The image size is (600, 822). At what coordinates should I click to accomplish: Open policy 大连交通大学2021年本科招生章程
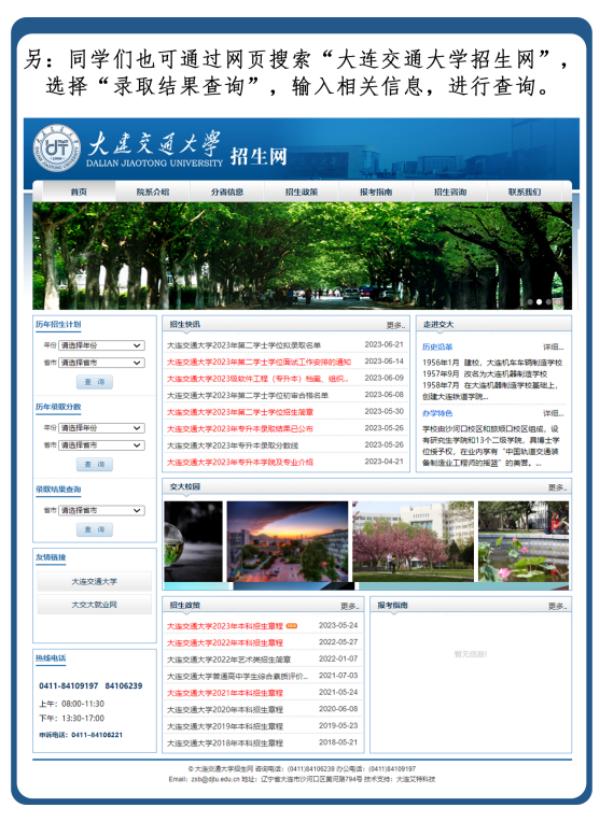(x=225, y=693)
